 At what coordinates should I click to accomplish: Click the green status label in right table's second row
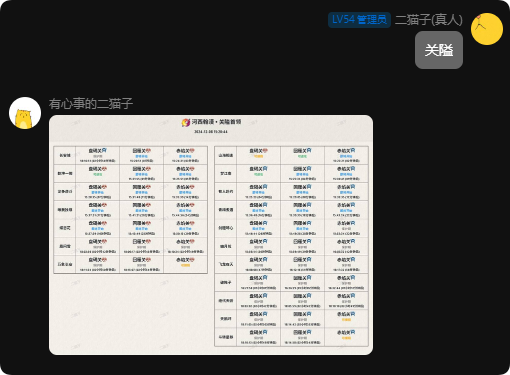coord(258,174)
